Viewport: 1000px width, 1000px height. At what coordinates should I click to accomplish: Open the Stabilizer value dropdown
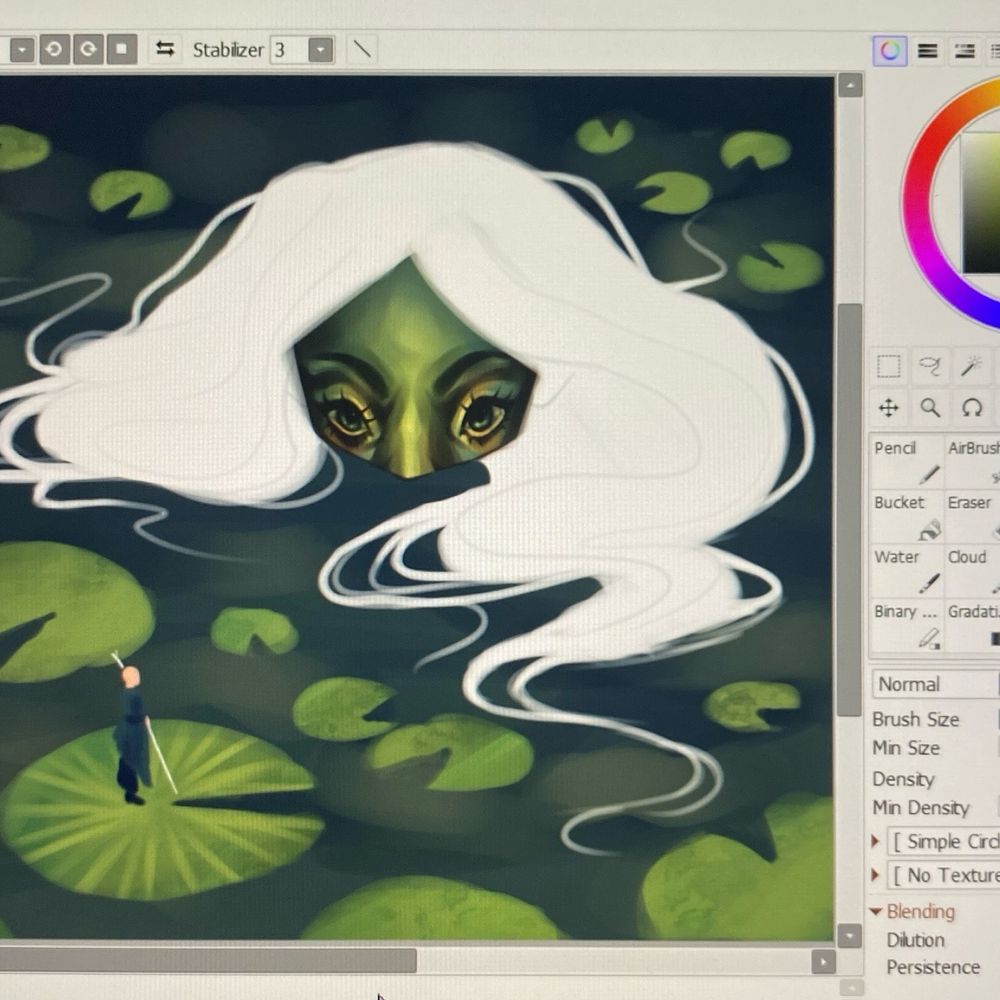coord(321,50)
